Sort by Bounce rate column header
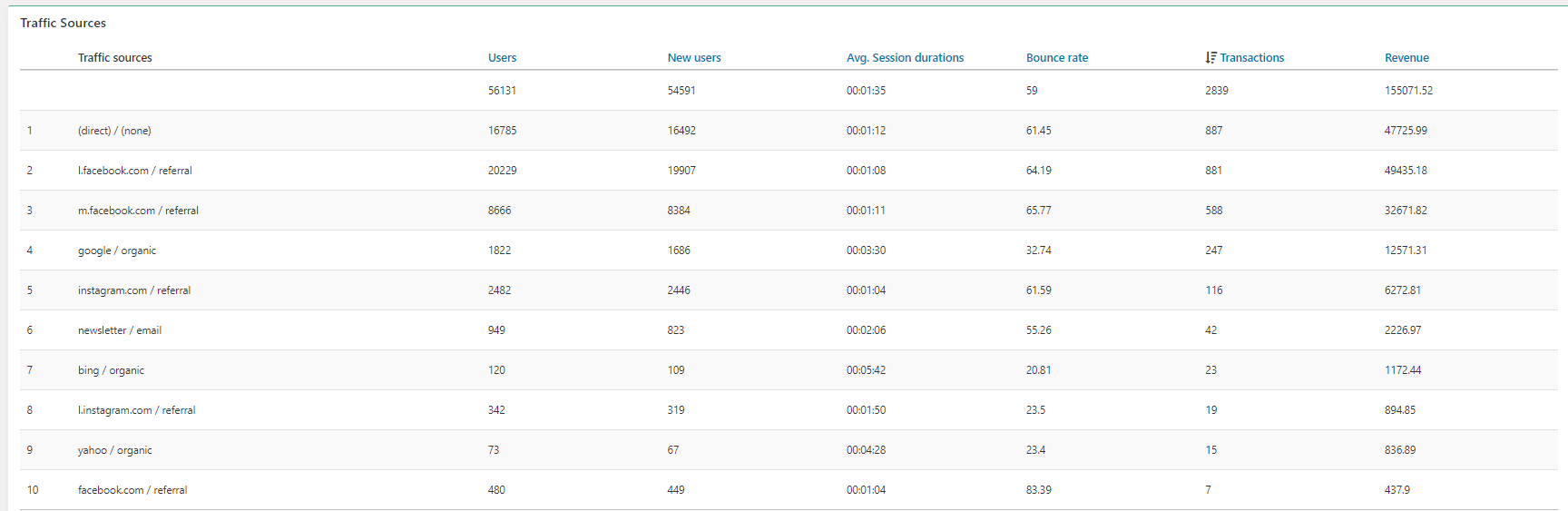This screenshot has height=511, width=1568. (x=1056, y=57)
